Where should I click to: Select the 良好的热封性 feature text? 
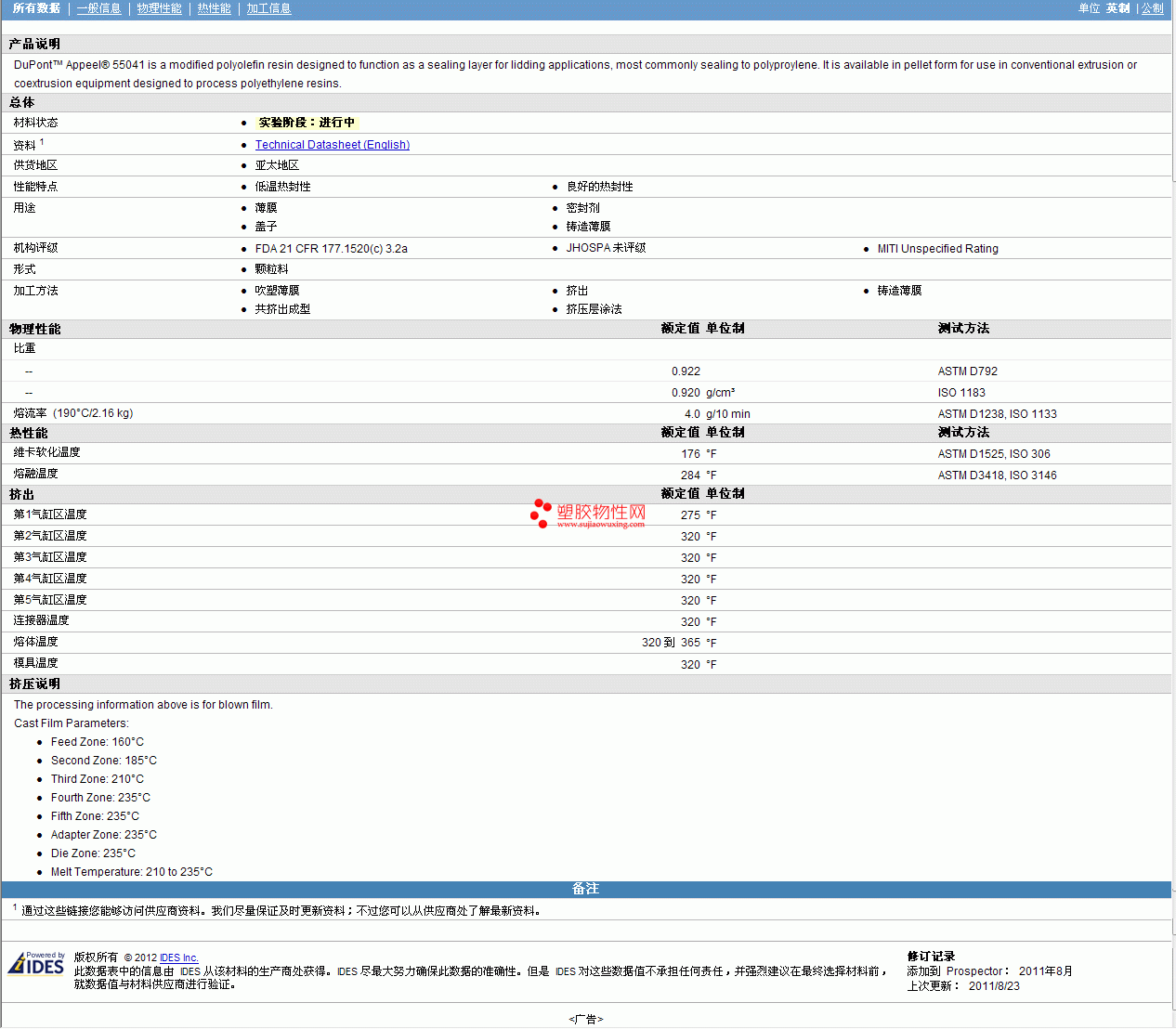[x=600, y=187]
